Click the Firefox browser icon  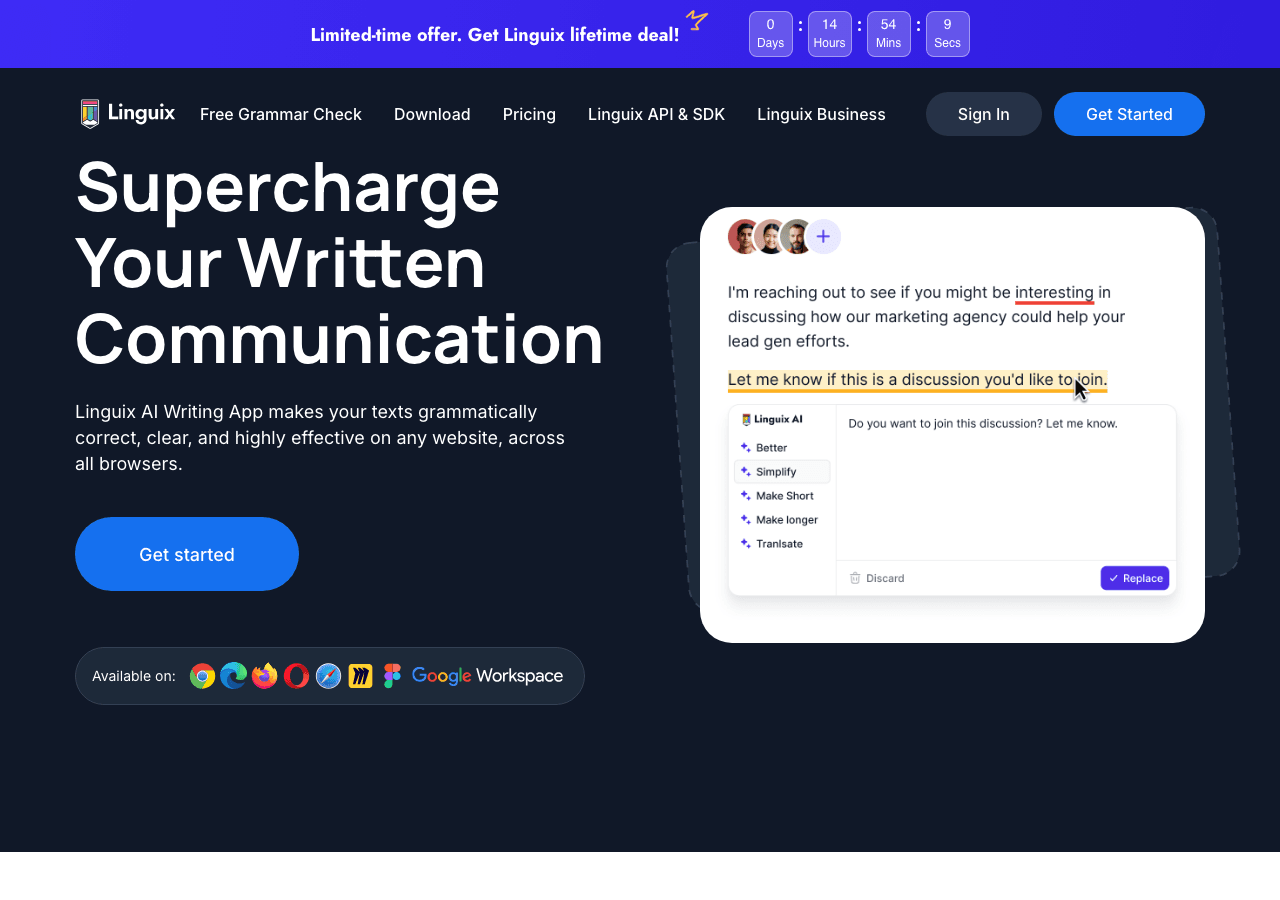click(265, 676)
